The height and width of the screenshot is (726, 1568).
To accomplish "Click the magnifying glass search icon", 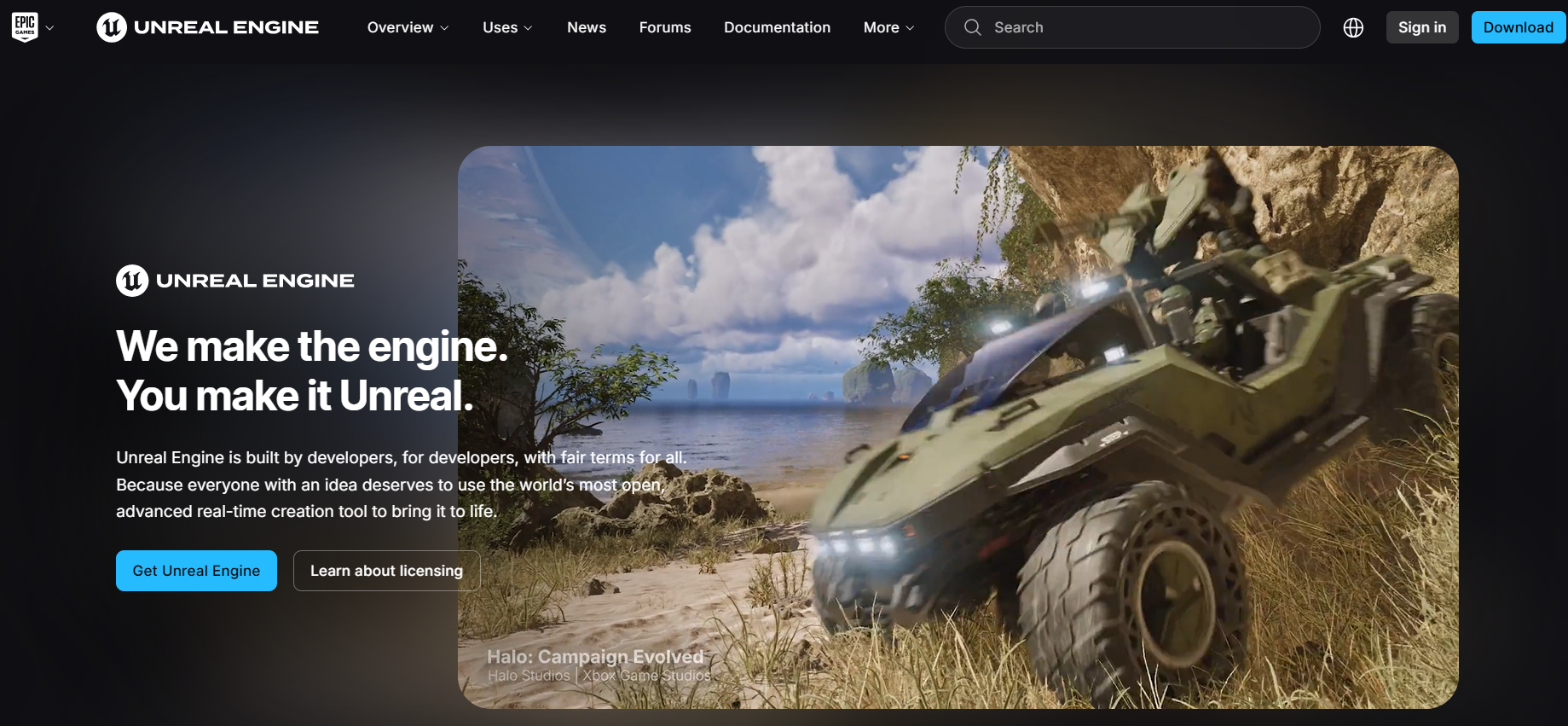I will 972,27.
